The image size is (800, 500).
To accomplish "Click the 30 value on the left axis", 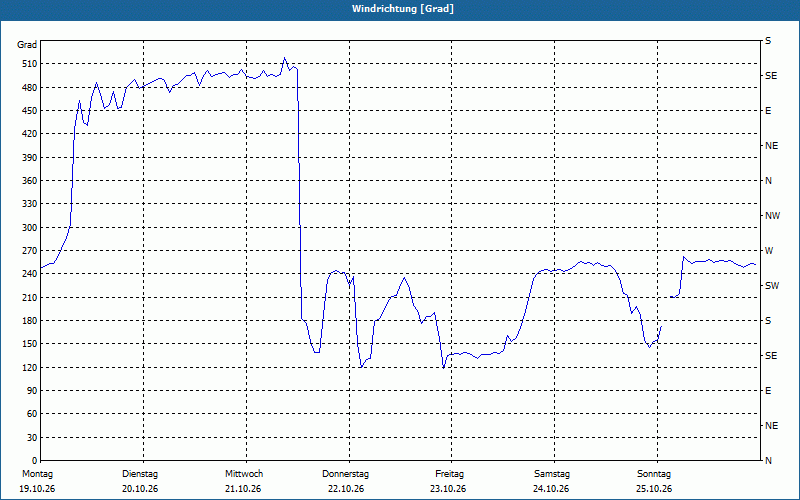I will (x=31, y=438).
